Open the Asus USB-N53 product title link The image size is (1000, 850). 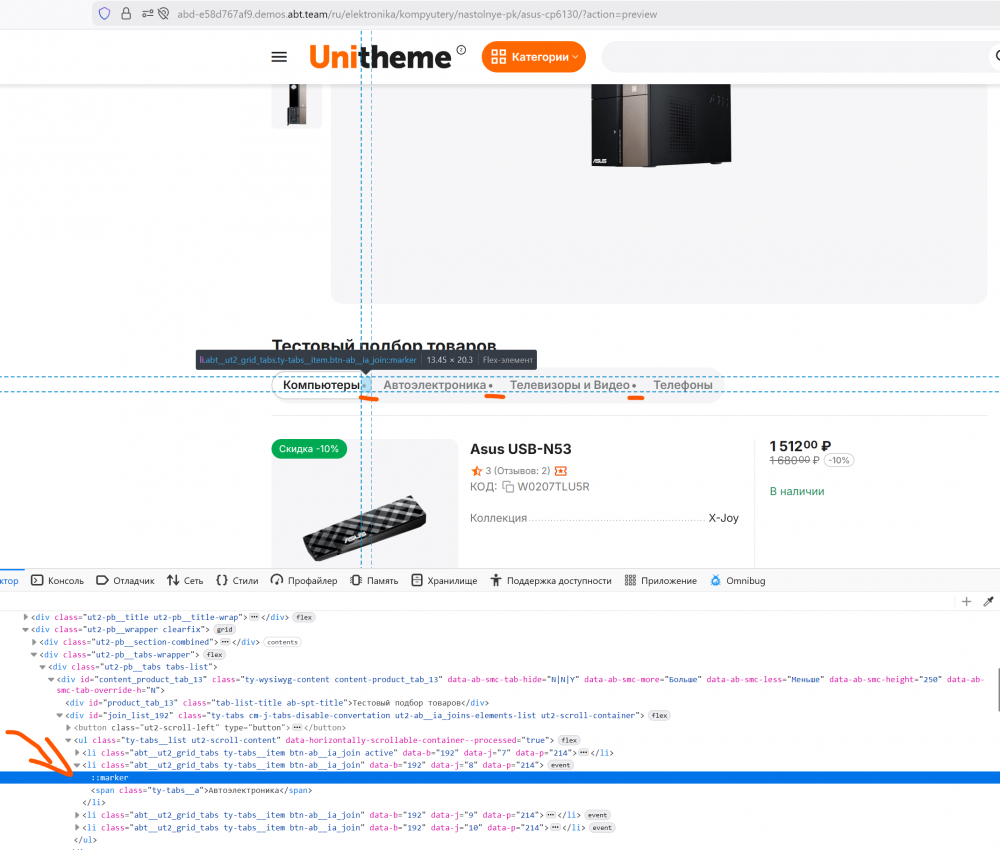[520, 449]
